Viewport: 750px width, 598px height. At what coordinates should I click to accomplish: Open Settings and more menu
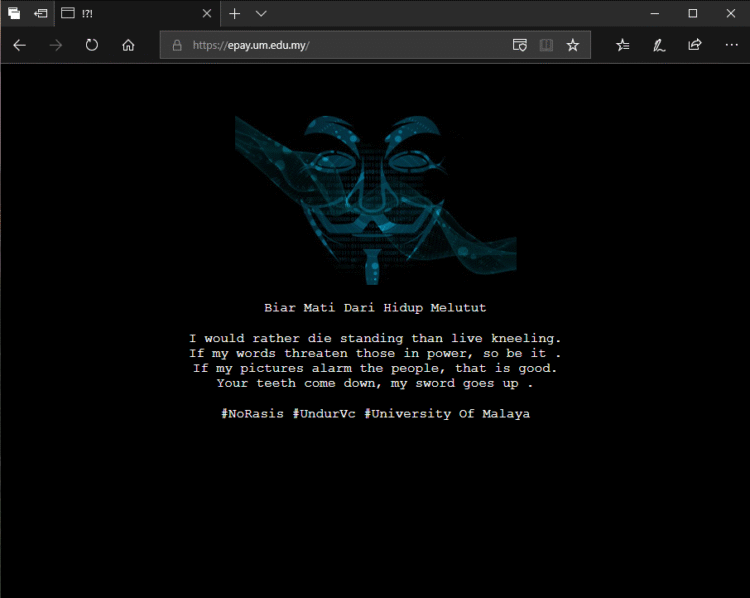click(731, 45)
